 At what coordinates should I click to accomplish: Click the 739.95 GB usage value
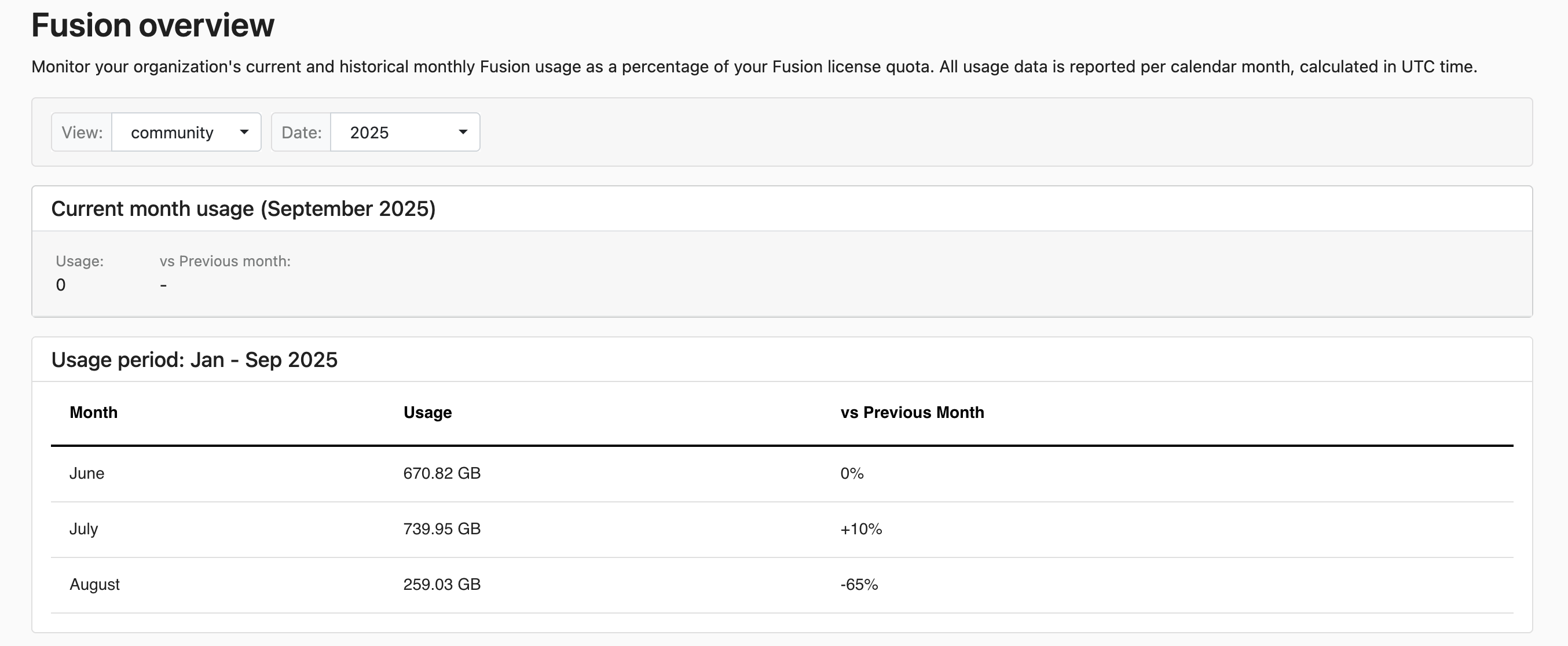[x=442, y=528]
